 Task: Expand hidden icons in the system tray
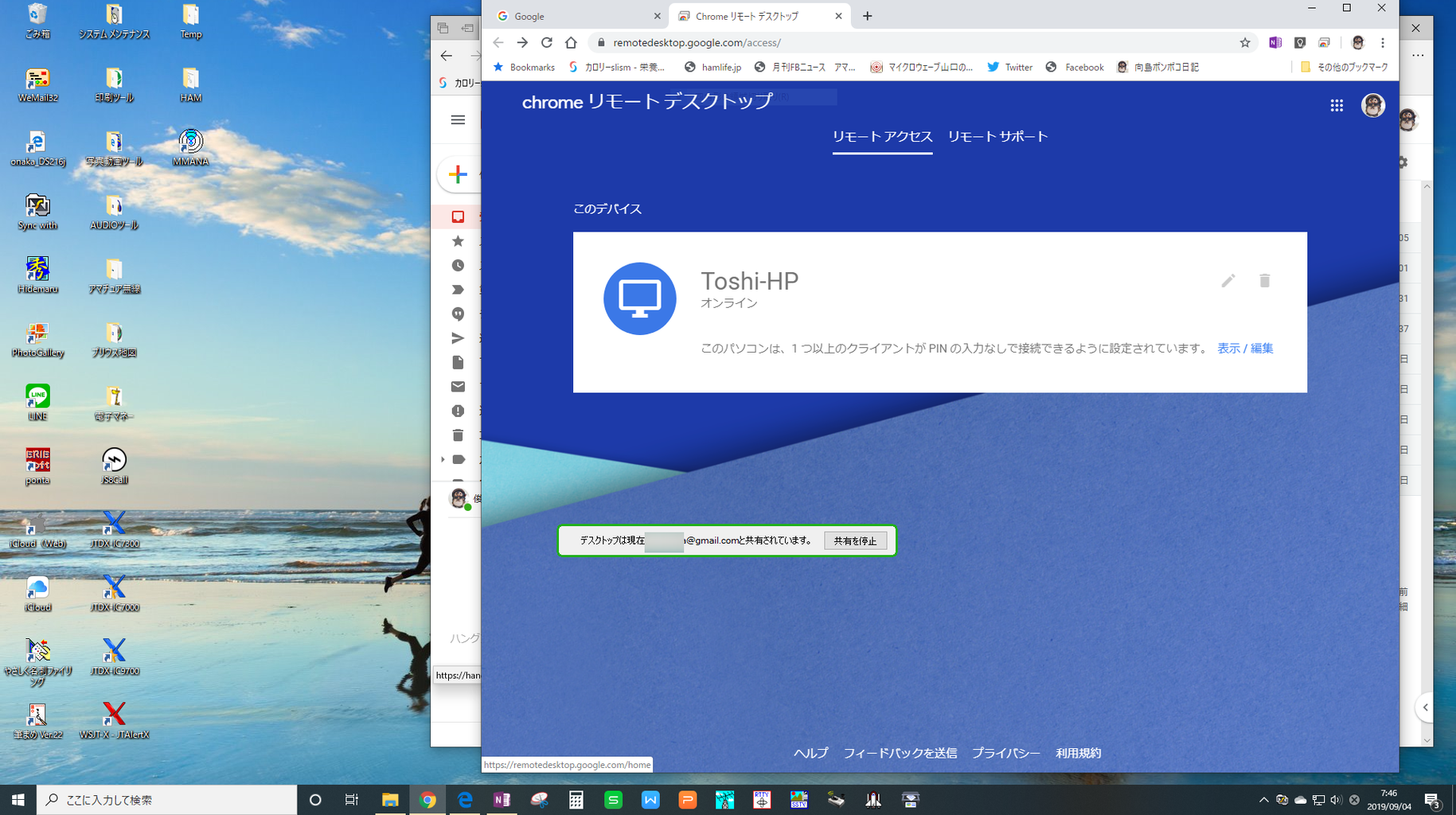pyautogui.click(x=1264, y=800)
